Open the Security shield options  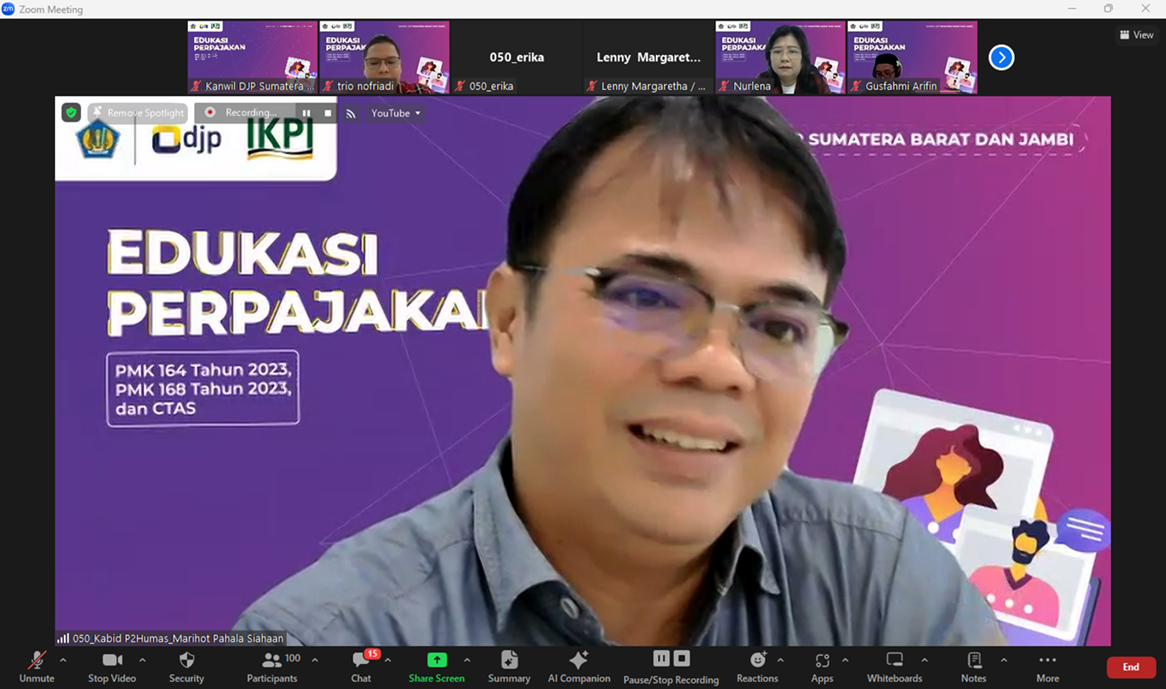(x=186, y=666)
